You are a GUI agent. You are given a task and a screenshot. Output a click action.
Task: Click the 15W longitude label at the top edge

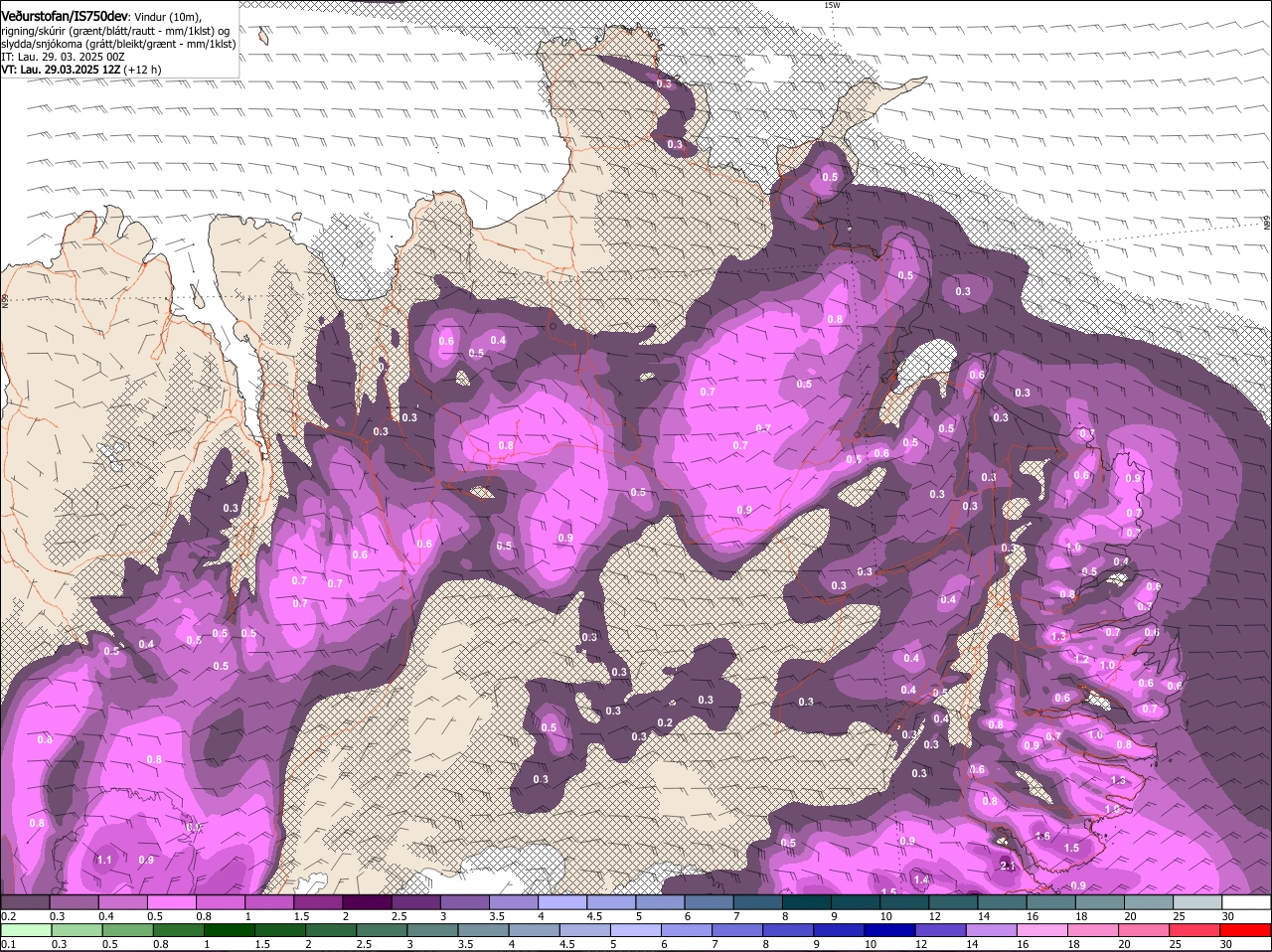(832, 5)
